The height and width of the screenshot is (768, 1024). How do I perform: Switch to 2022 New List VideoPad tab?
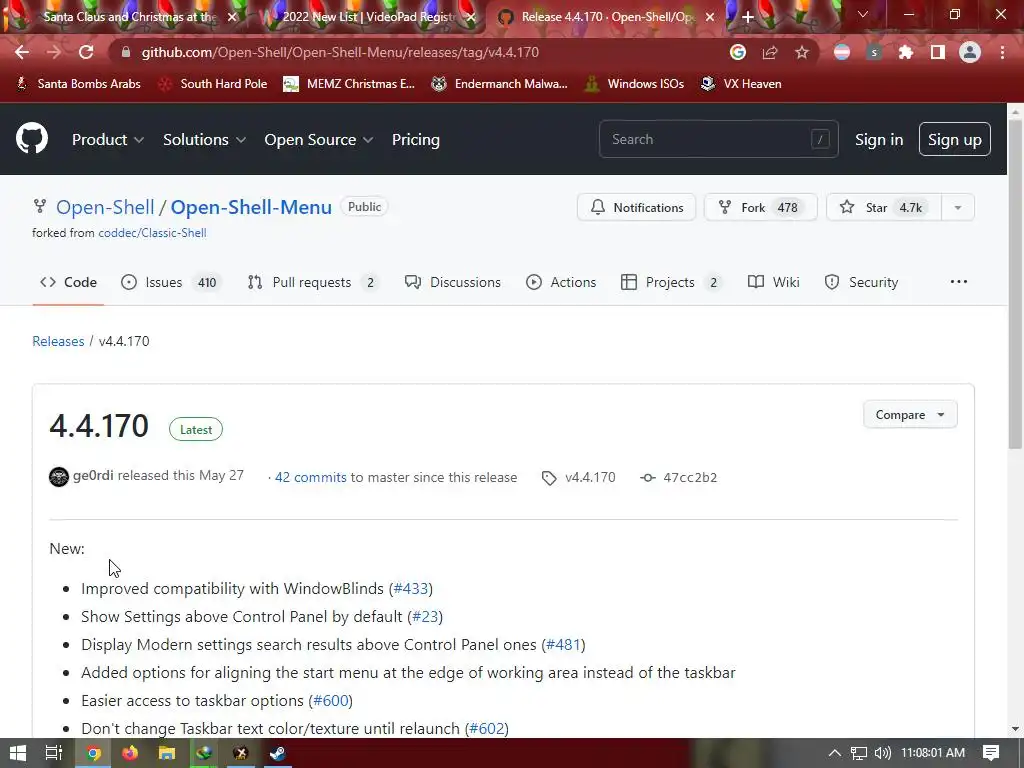tap(369, 17)
